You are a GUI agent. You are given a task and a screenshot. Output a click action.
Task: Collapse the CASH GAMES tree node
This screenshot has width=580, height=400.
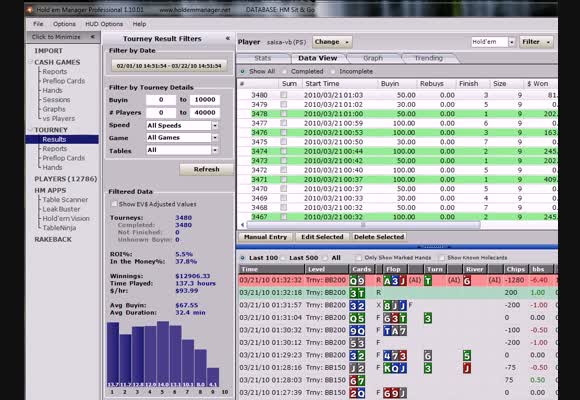pos(30,62)
